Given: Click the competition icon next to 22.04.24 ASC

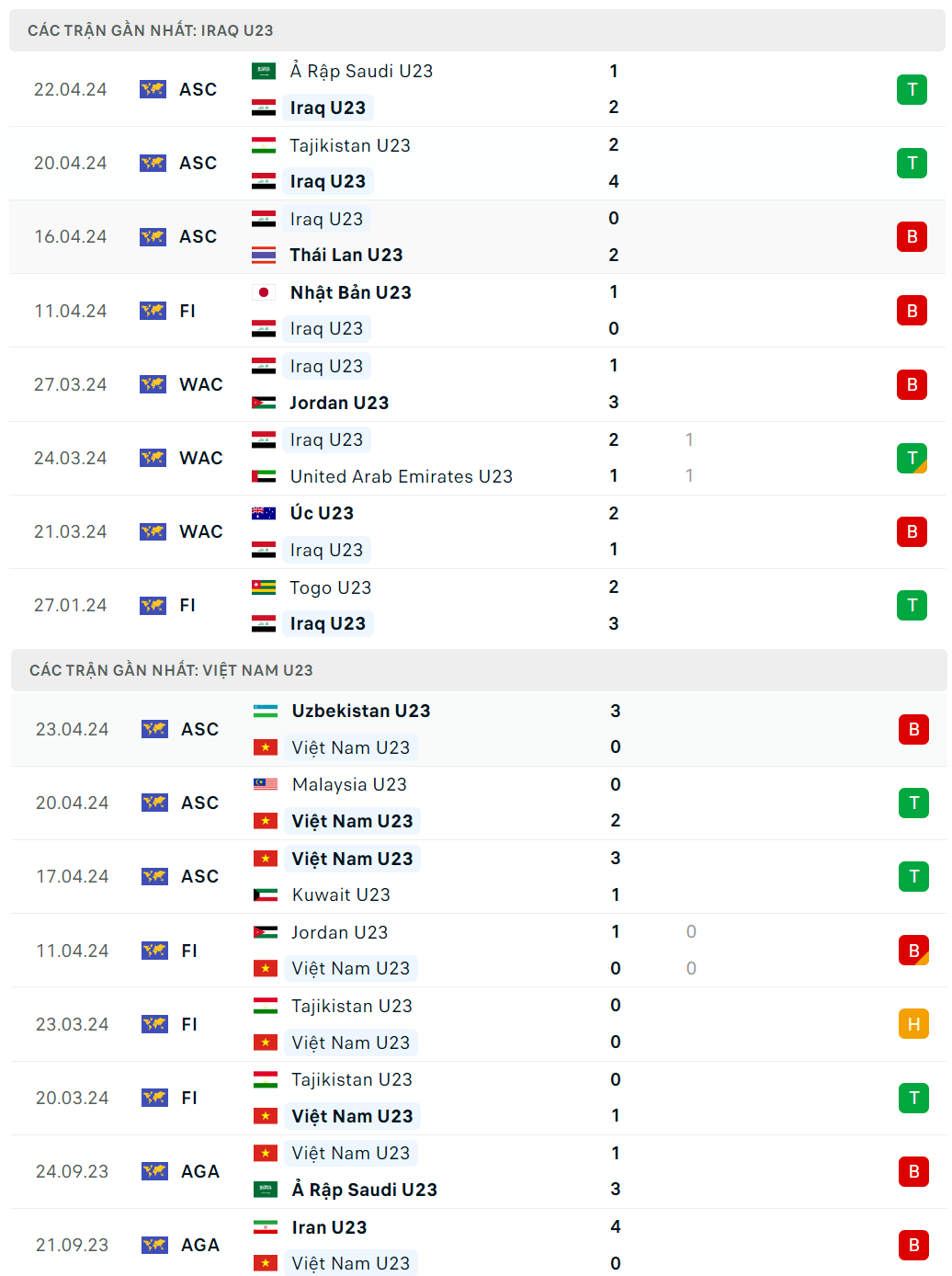Looking at the screenshot, I should (x=153, y=89).
